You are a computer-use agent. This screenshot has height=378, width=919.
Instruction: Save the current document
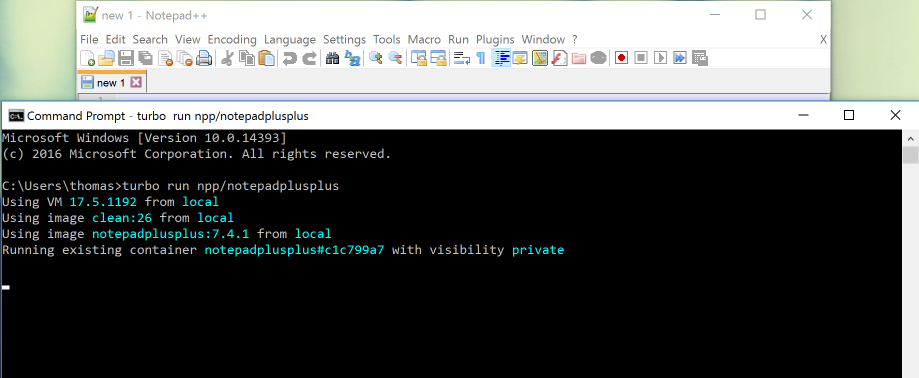[126, 58]
